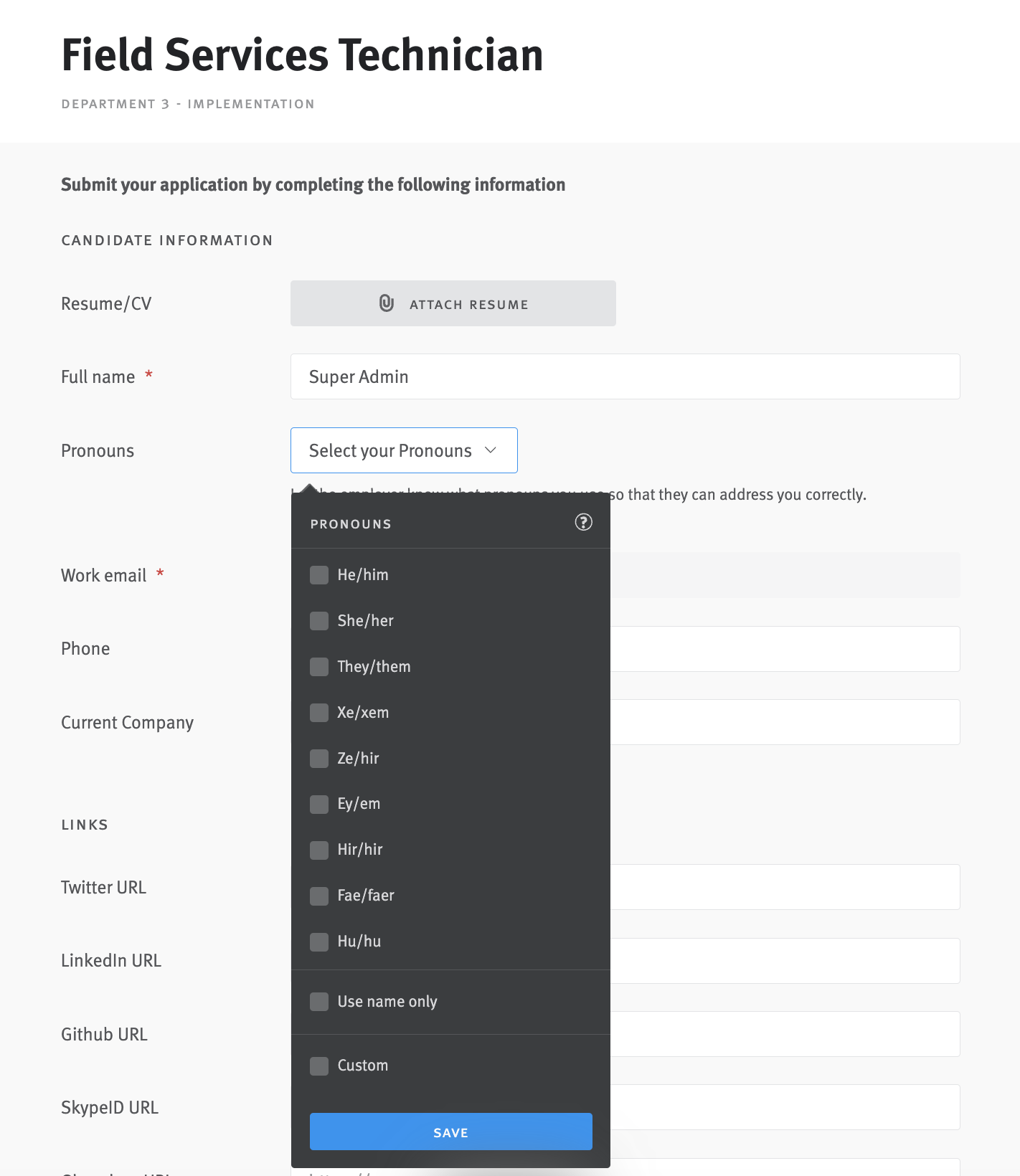1020x1176 pixels.
Task: Click the paperclip icon on Attach Resume
Action: (x=387, y=303)
